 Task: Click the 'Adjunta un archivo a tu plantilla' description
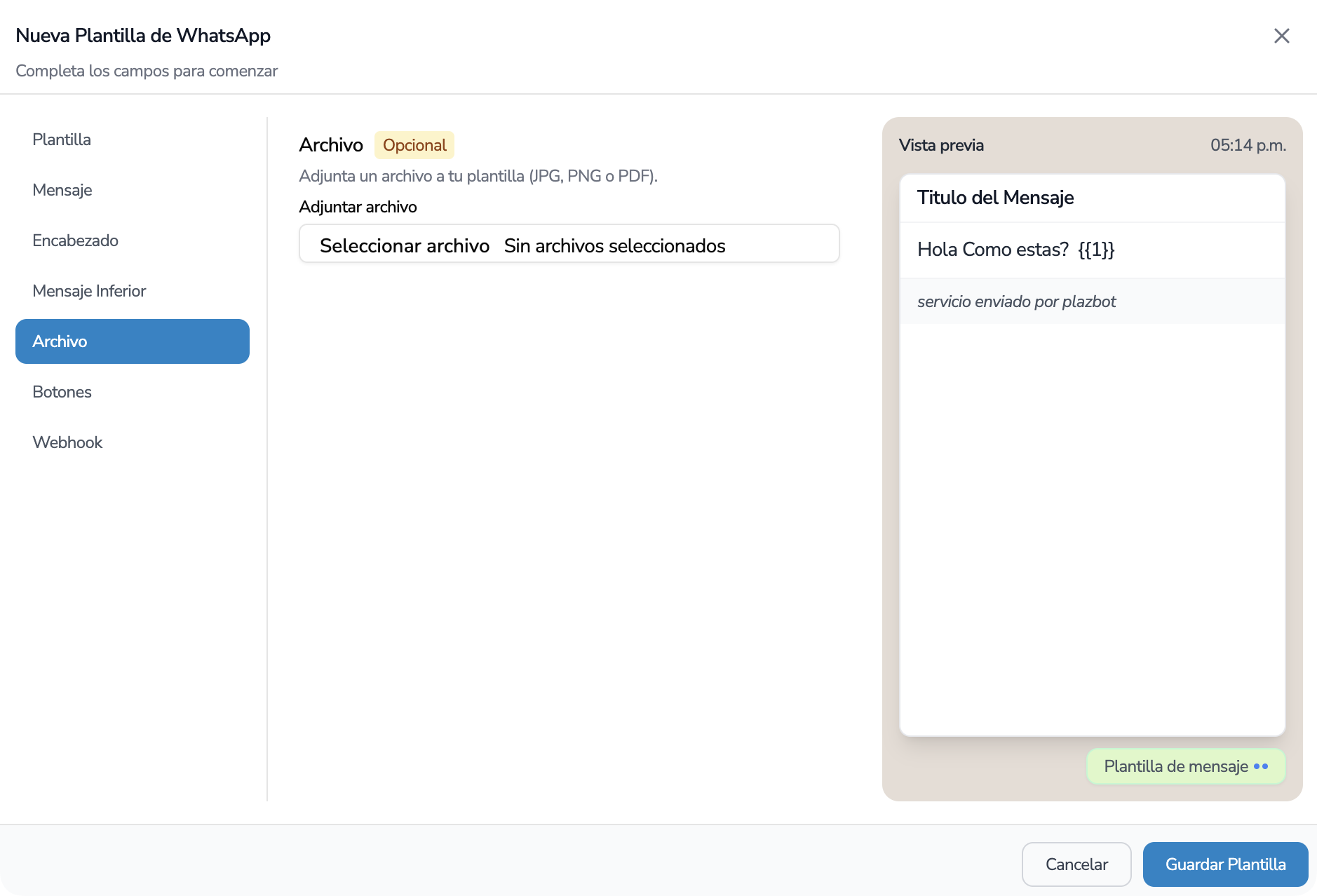(x=478, y=176)
